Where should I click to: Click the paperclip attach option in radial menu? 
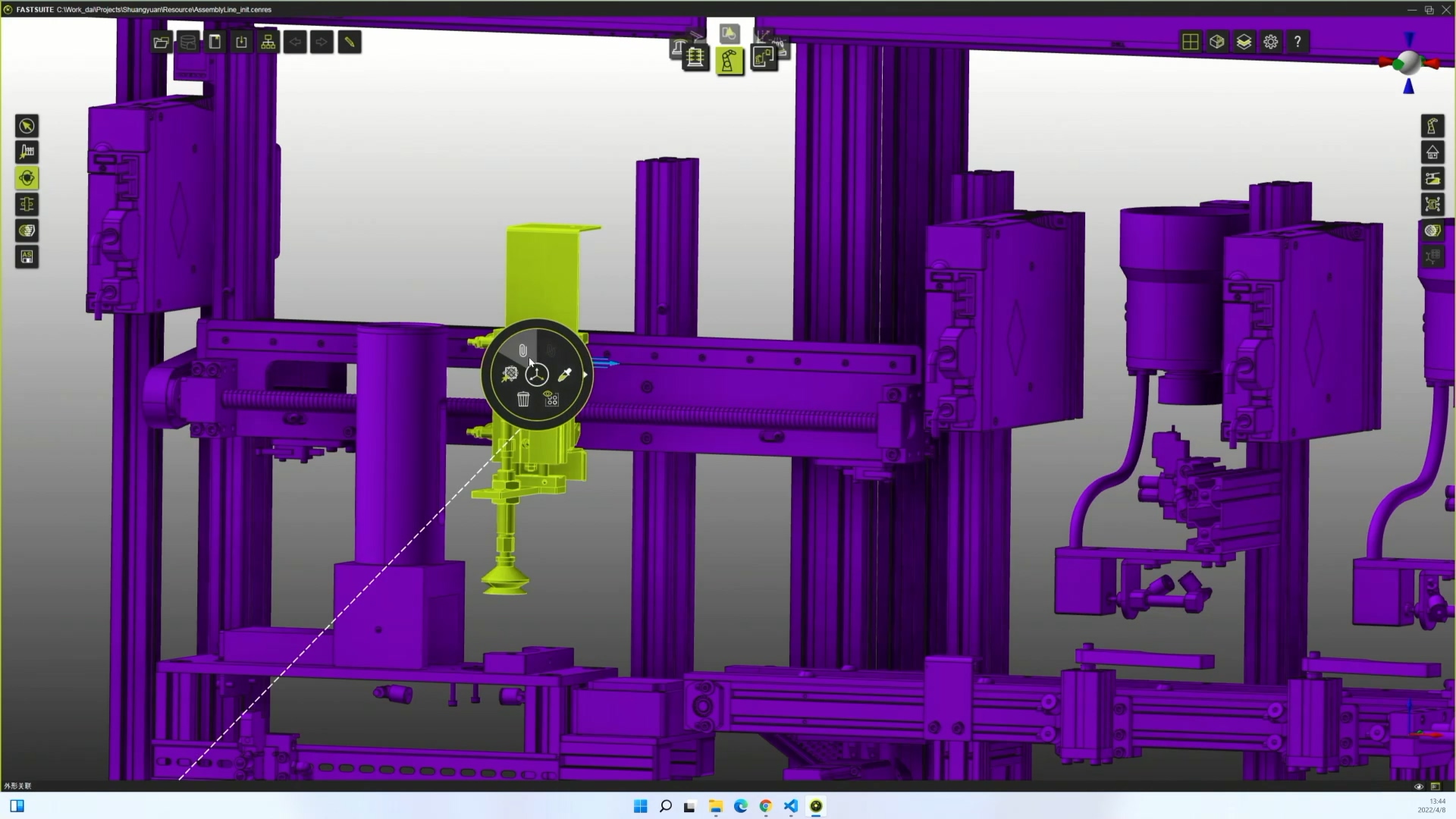(522, 350)
